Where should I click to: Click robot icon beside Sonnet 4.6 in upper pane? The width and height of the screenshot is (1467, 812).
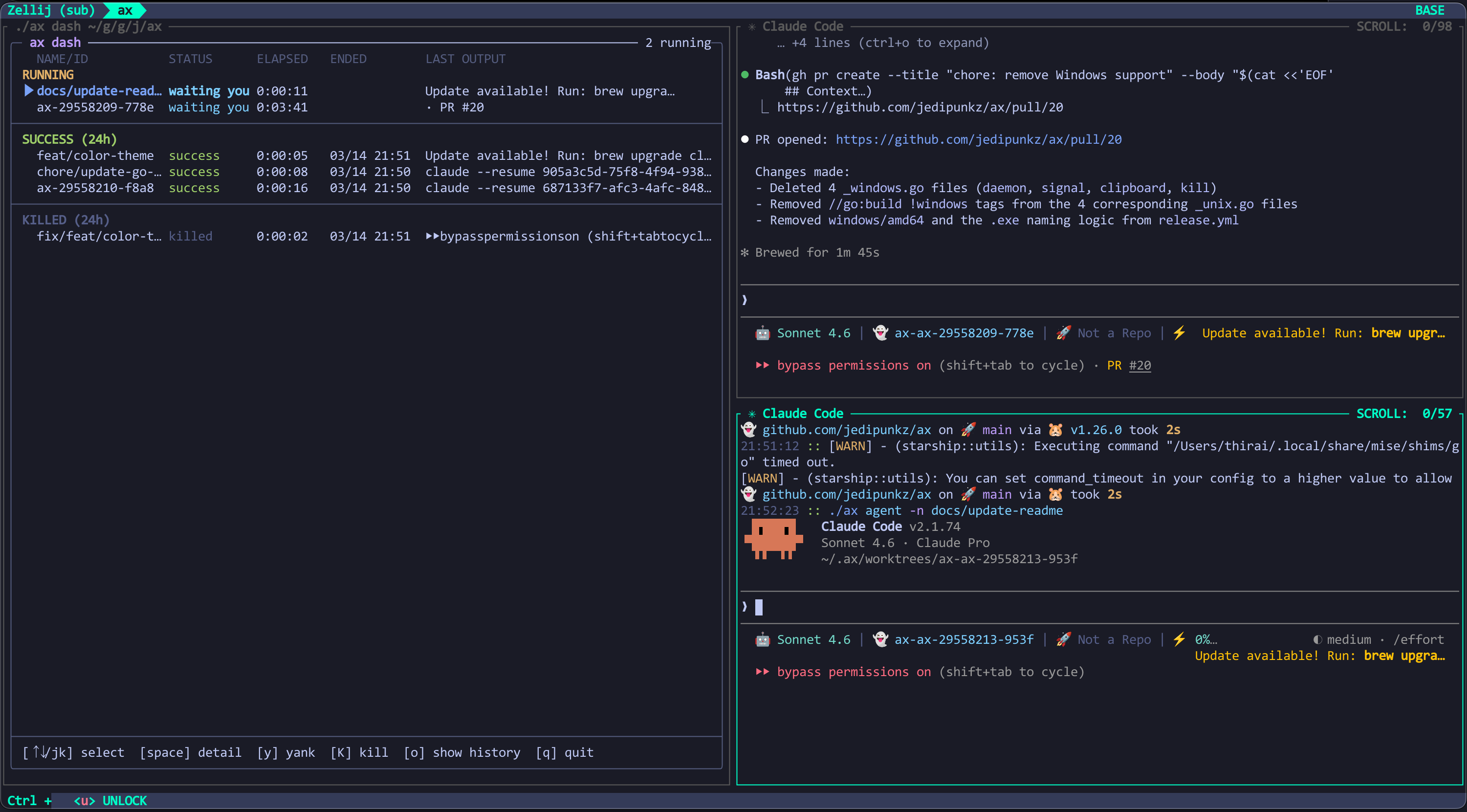(x=762, y=333)
